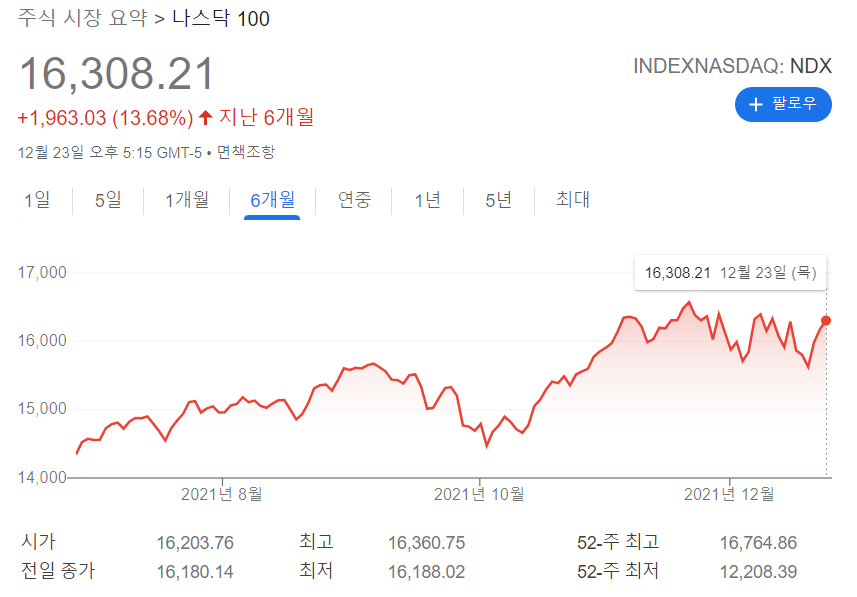The height and width of the screenshot is (597, 857).
Task: Click the 12월 23일 오후 5:15 GMT-5 timestamp
Action: (x=110, y=152)
